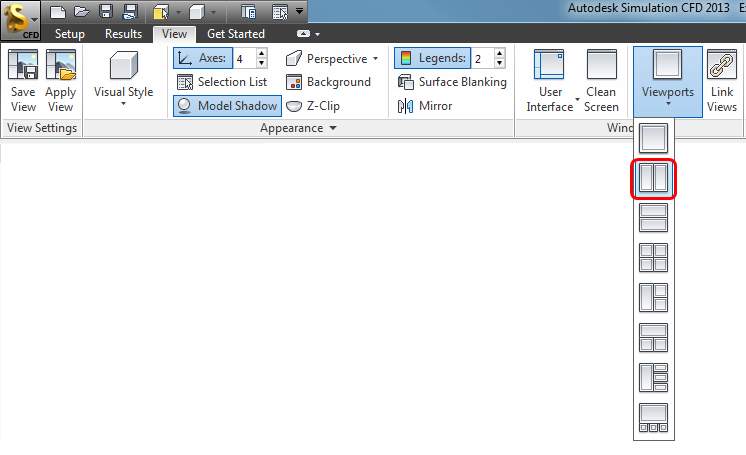Select the View ribbon tab
The image size is (746, 455).
(174, 34)
